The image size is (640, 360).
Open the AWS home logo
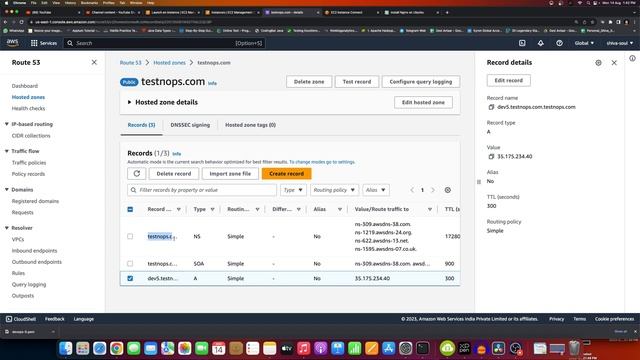click(12, 42)
